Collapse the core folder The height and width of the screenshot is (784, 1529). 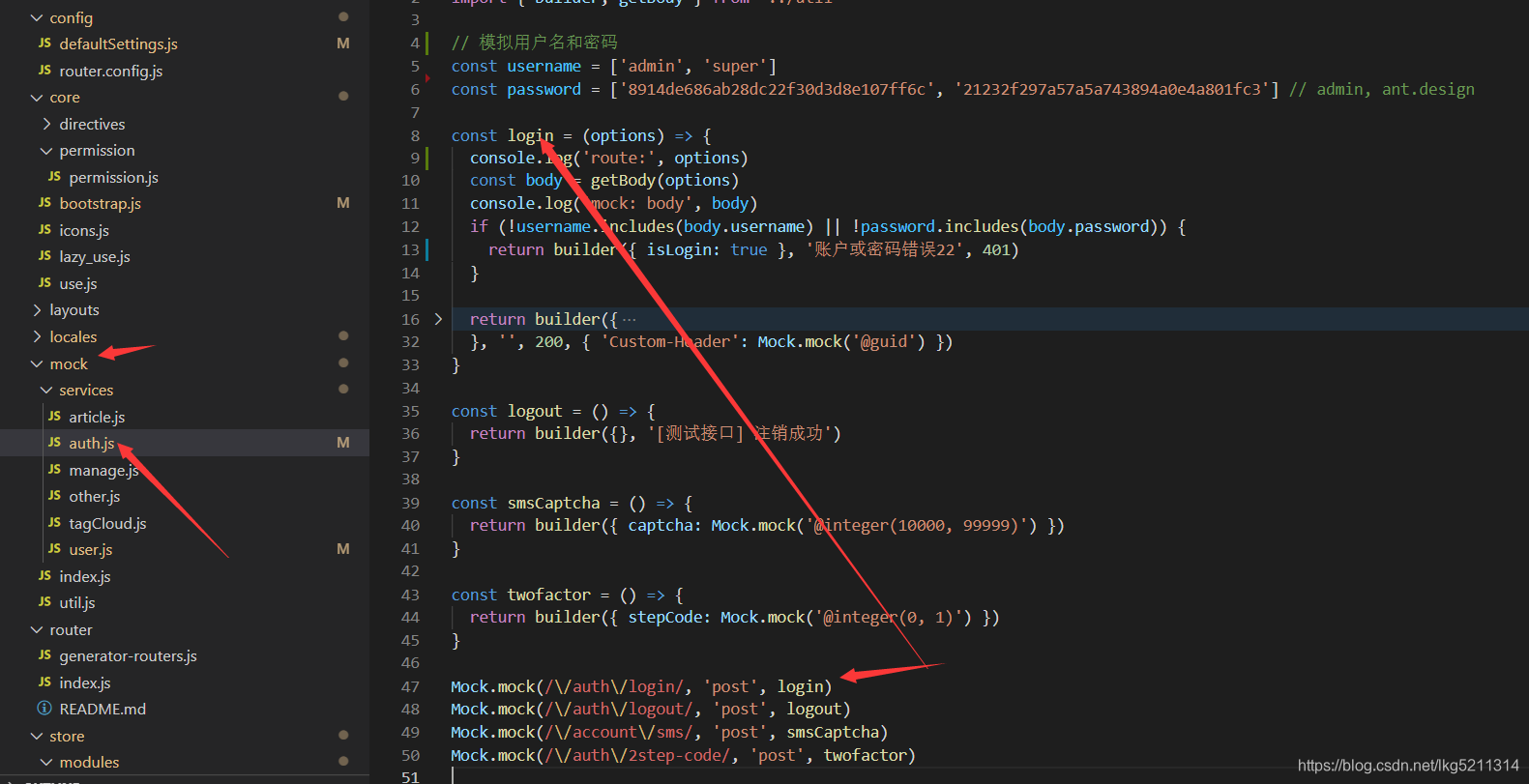[x=37, y=98]
